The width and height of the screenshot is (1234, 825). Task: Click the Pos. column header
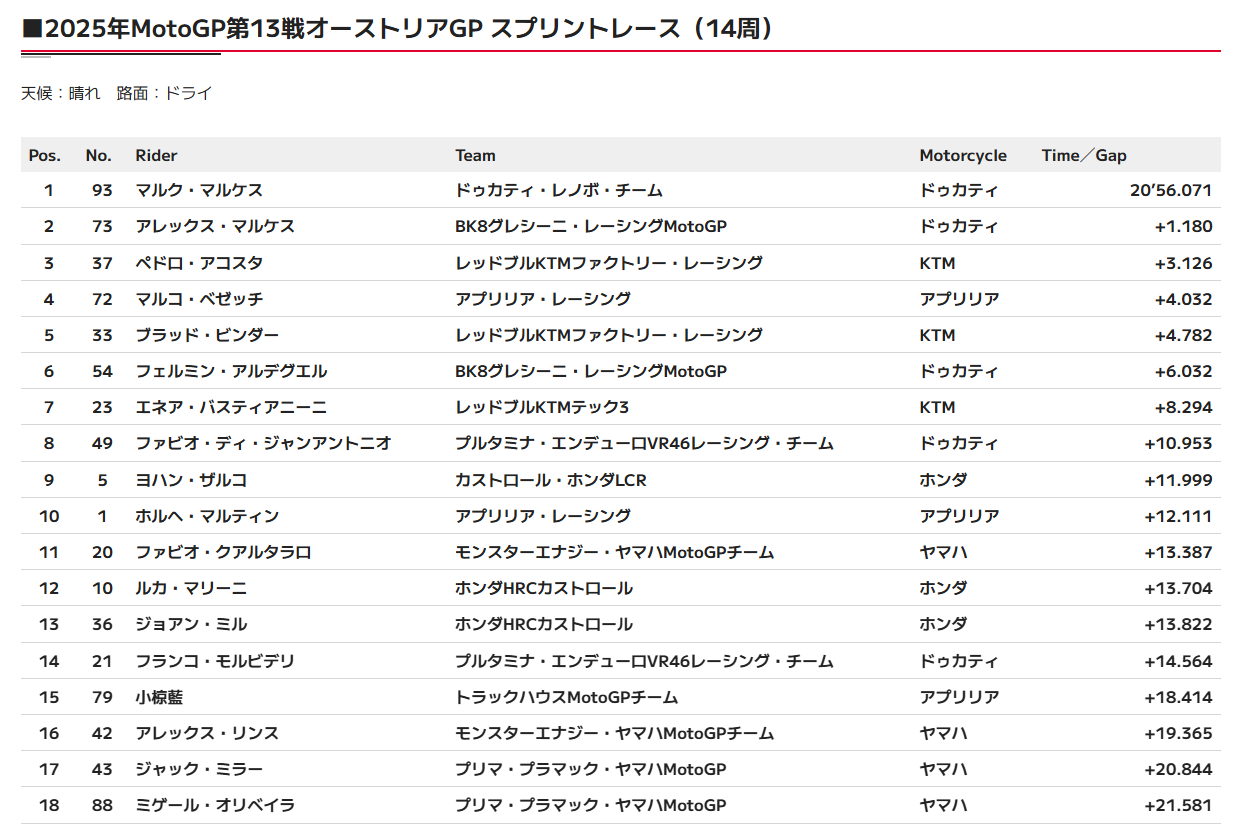coord(45,155)
